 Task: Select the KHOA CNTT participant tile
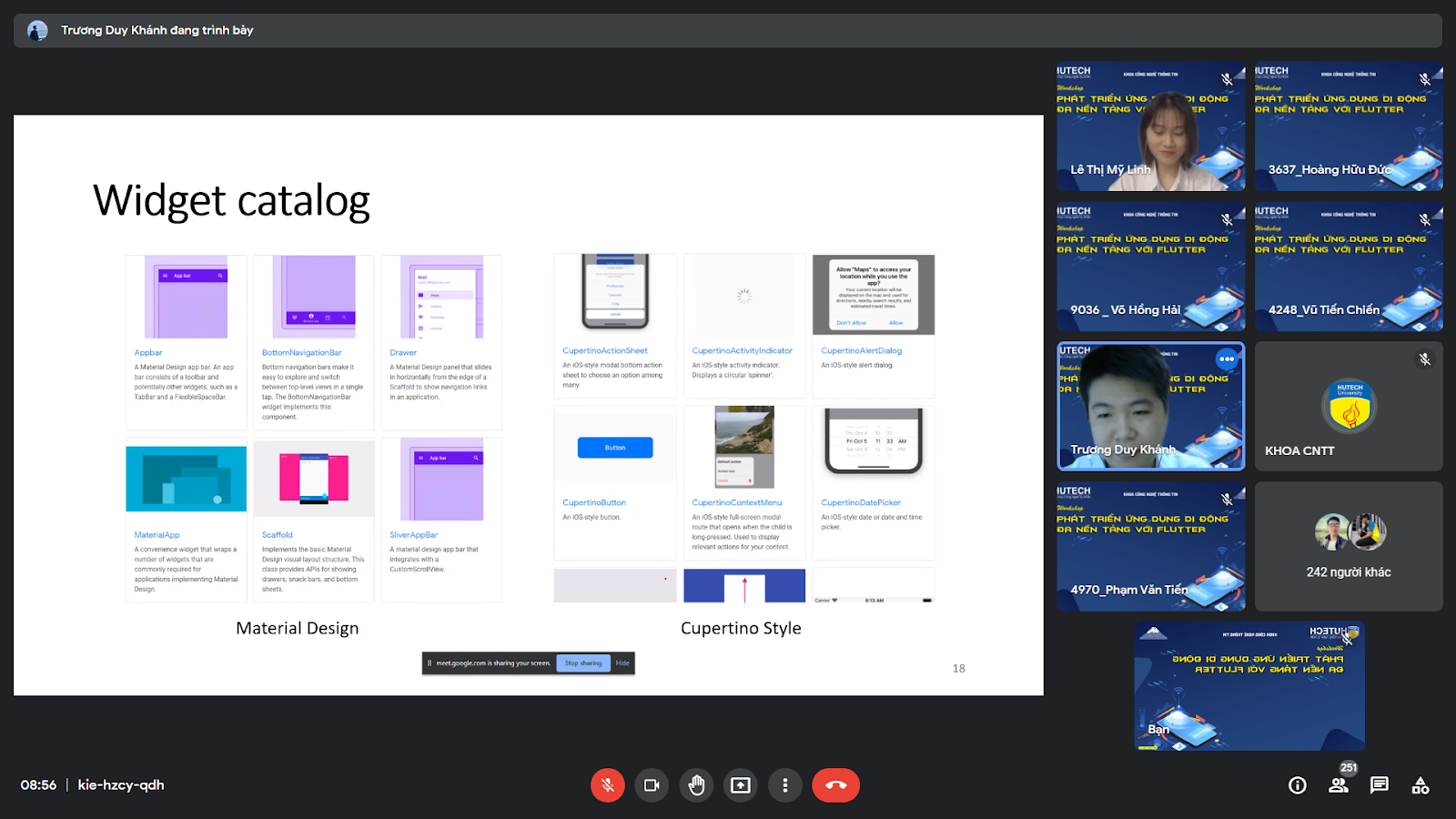(x=1349, y=406)
